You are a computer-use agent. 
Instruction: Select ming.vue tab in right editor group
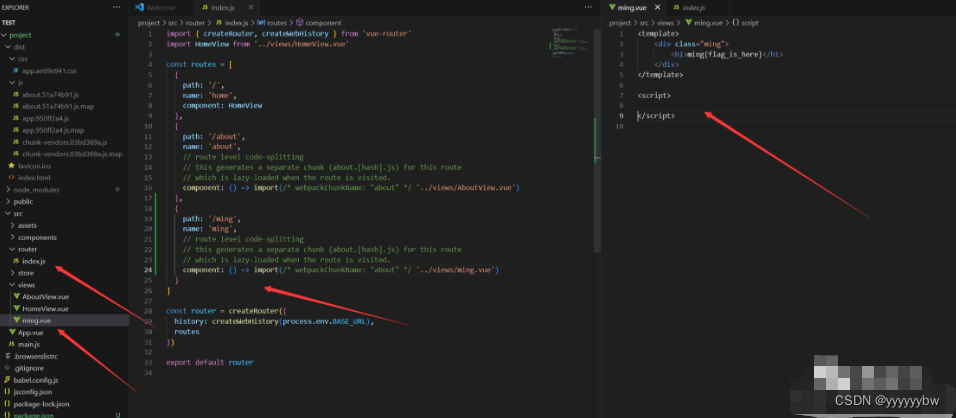click(634, 7)
